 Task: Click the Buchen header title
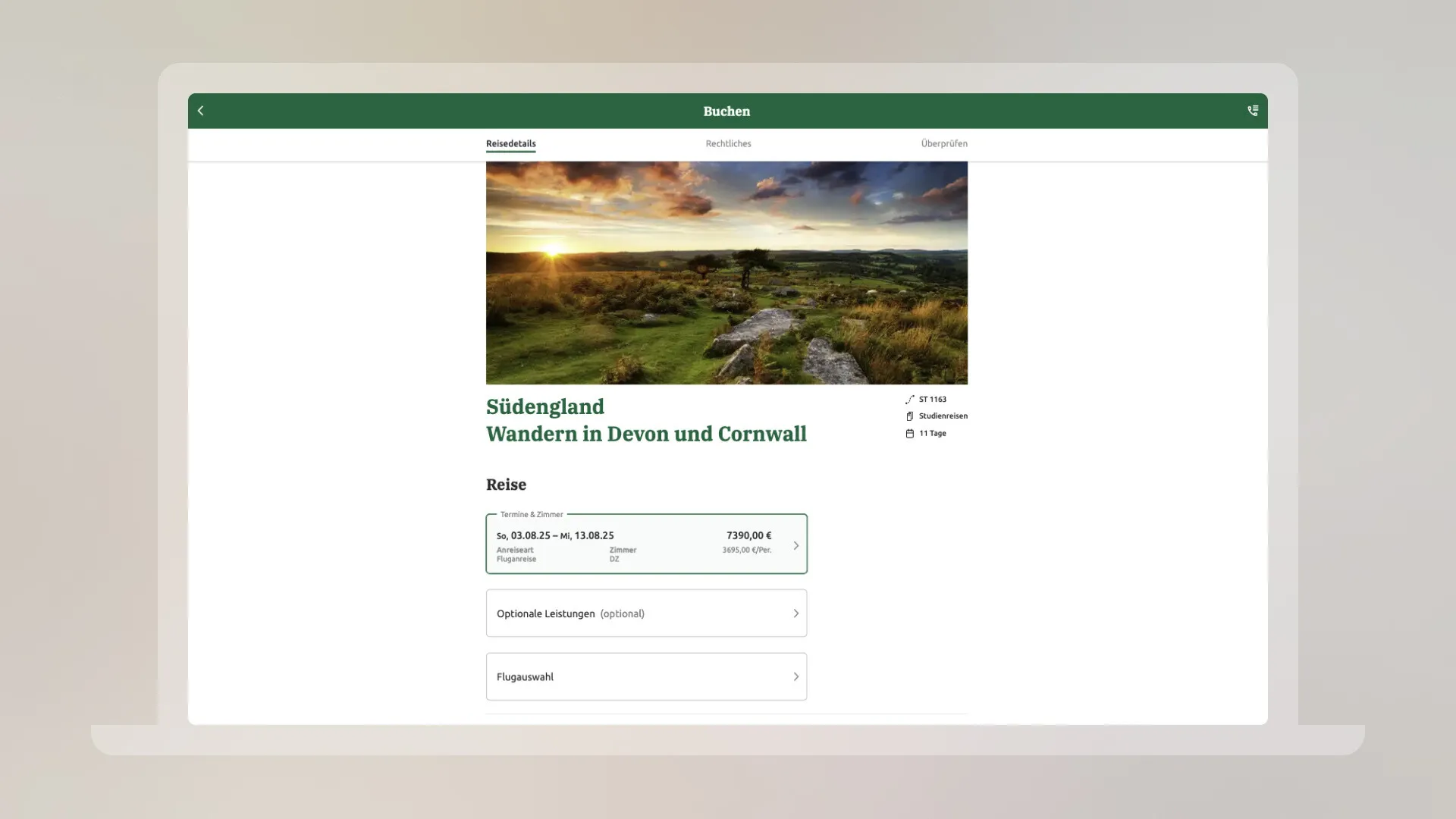click(x=726, y=111)
